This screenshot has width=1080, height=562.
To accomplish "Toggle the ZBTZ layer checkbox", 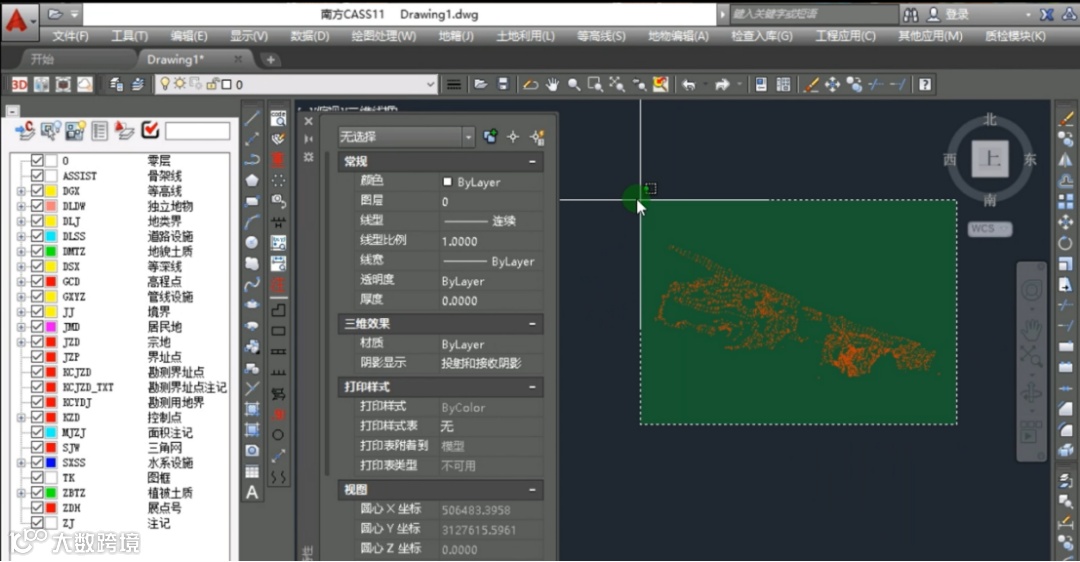I will [37, 493].
